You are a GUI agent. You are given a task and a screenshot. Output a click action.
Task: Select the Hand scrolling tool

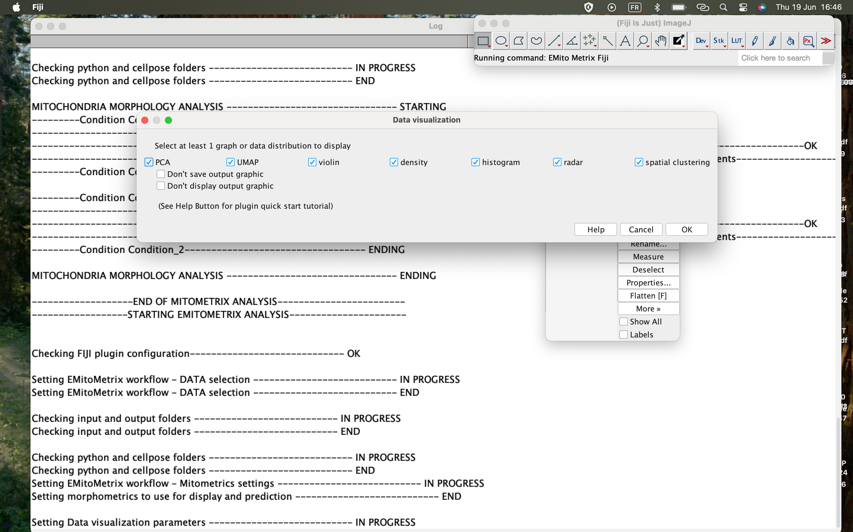(x=660, y=41)
